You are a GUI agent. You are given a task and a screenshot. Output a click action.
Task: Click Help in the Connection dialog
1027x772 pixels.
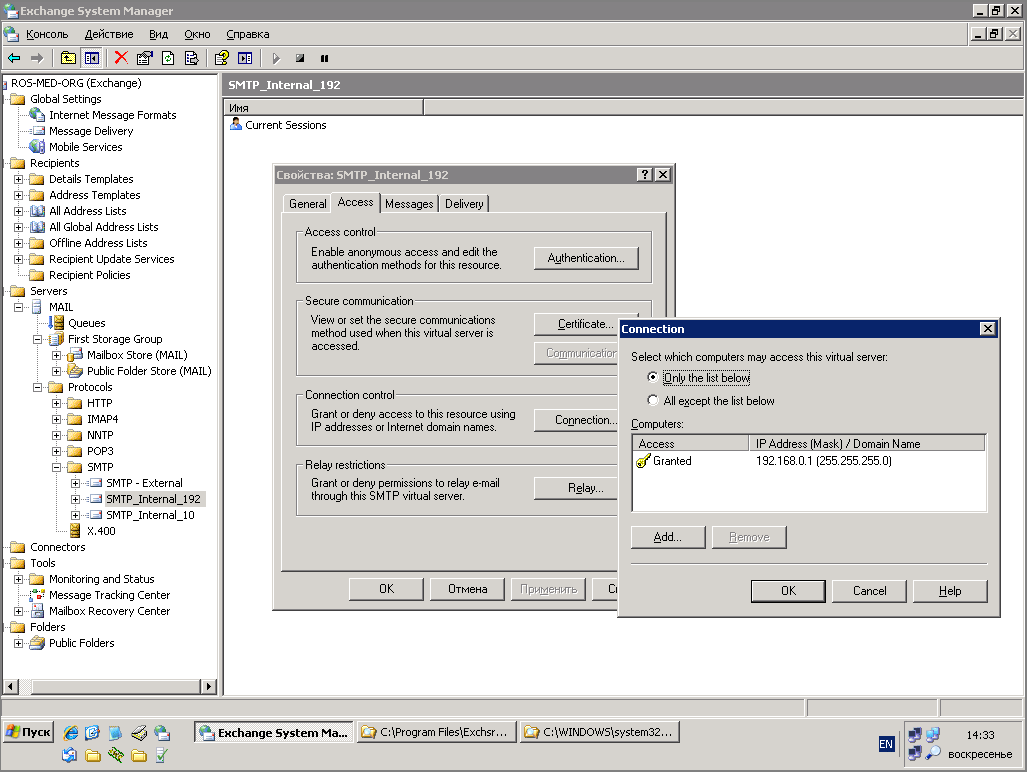950,591
